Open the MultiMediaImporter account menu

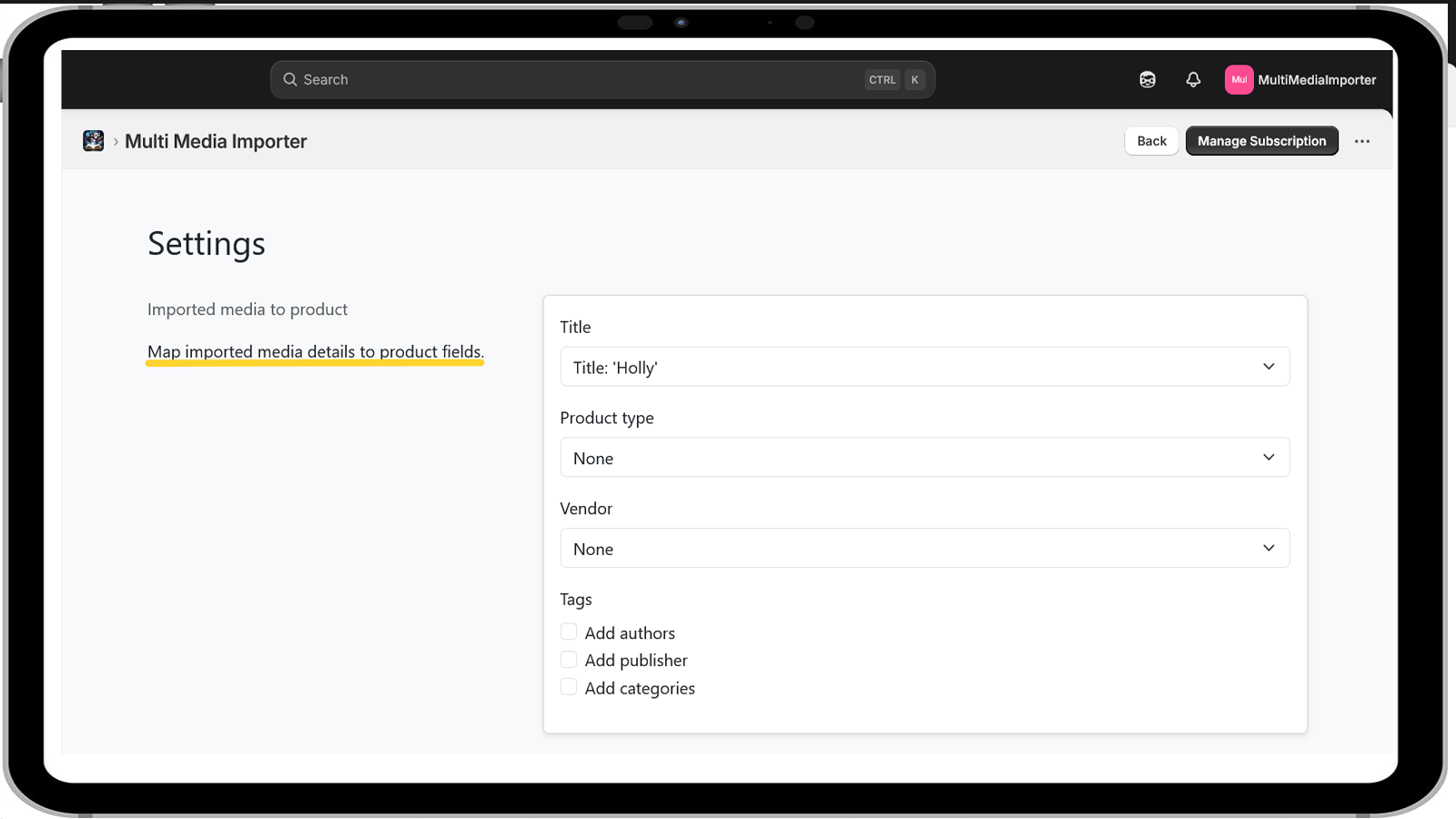(x=1300, y=80)
